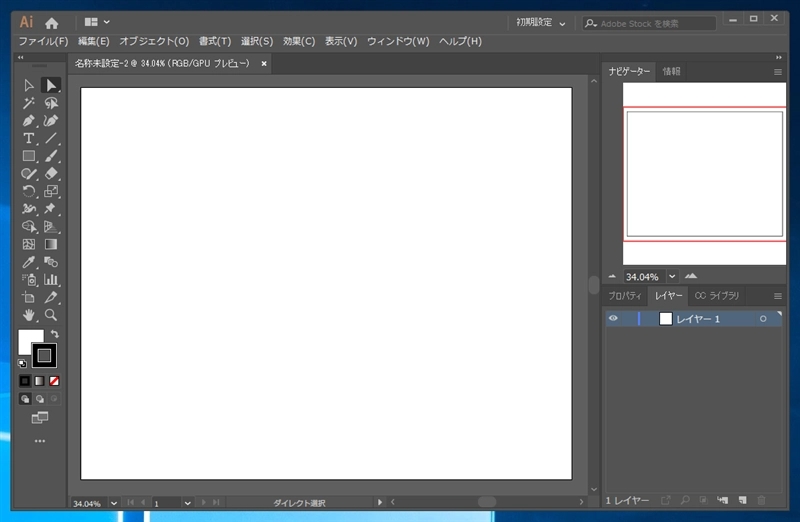Open 効果(C) menu
The image size is (800, 522).
tap(299, 41)
